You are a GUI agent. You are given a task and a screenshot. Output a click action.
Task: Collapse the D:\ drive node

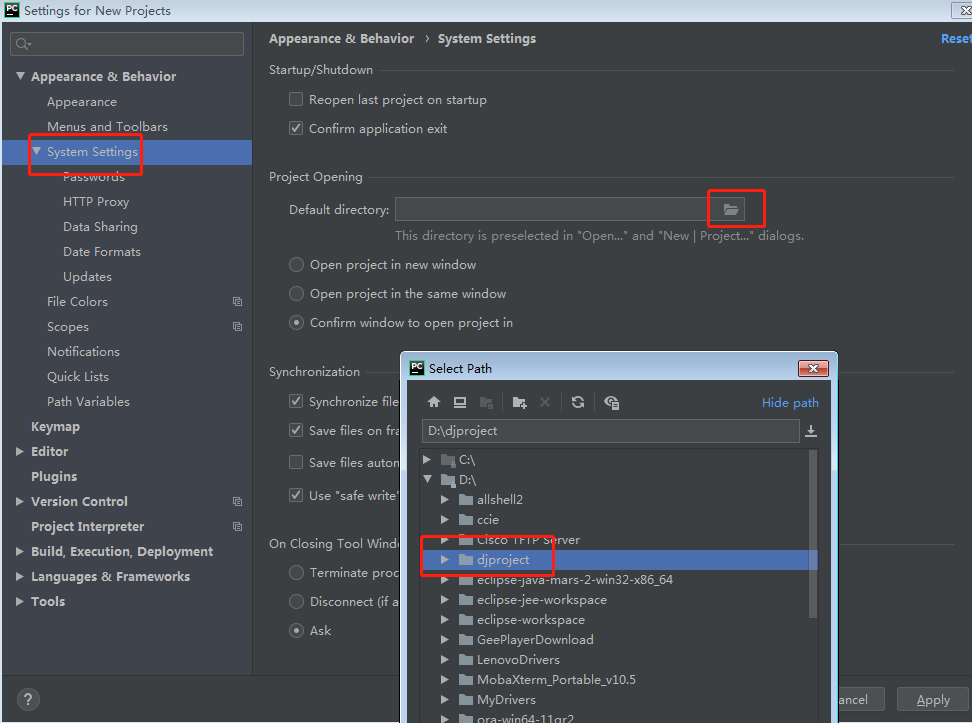point(428,479)
